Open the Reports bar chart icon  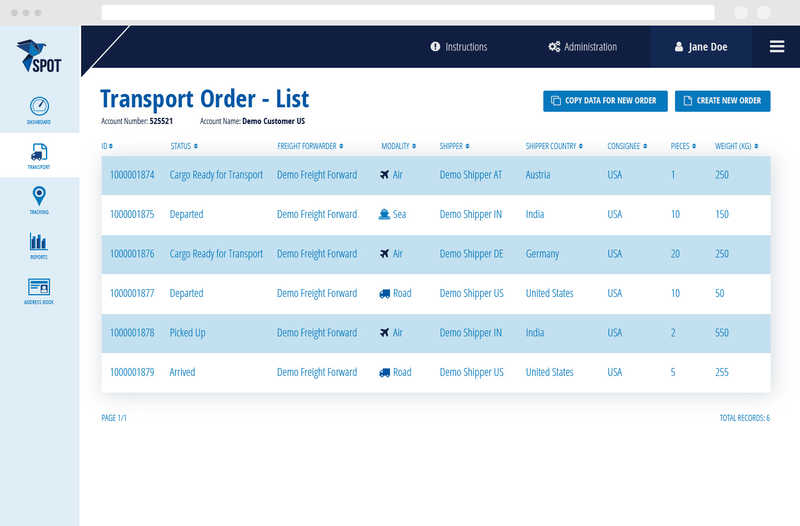click(x=39, y=242)
